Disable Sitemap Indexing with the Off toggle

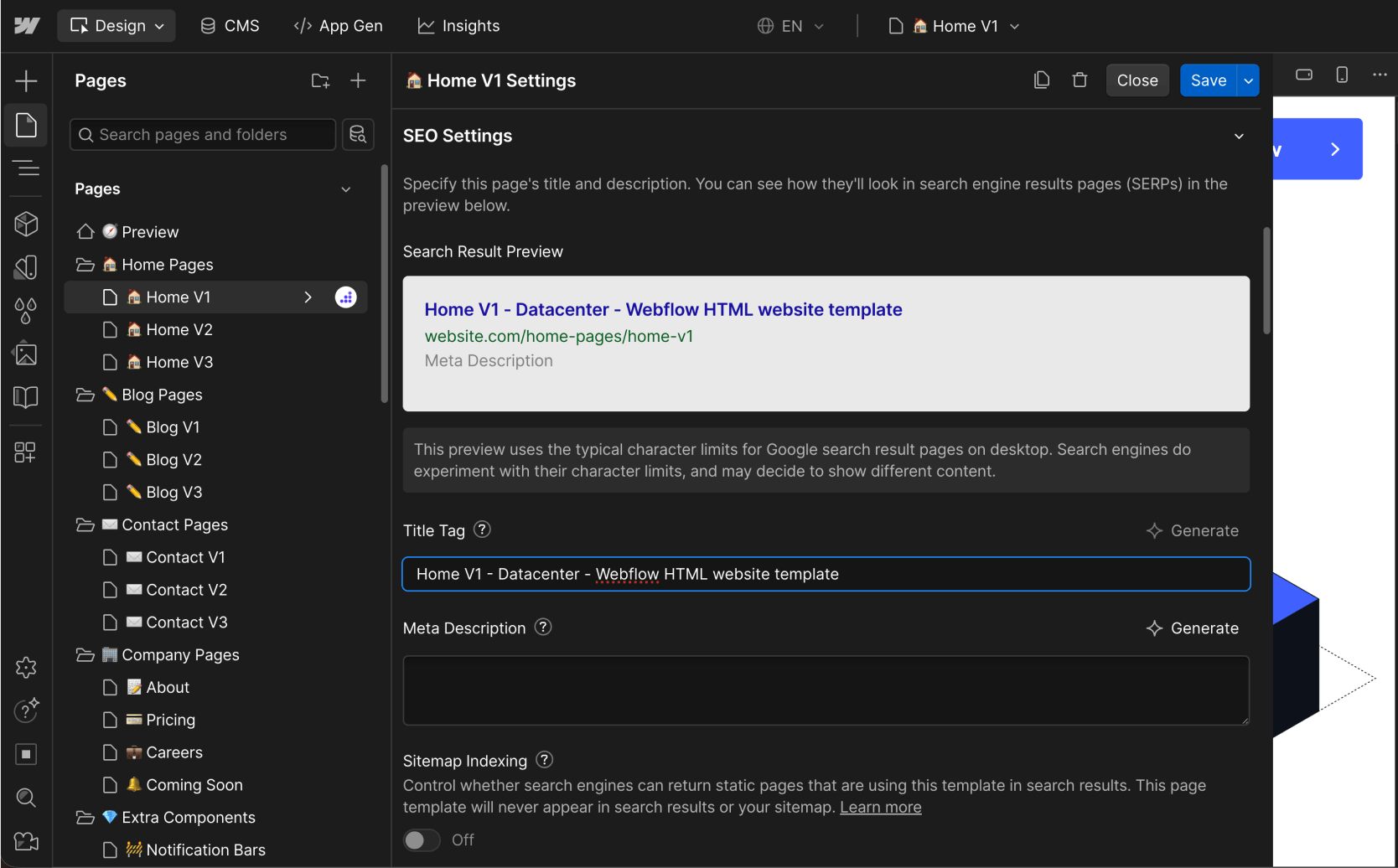pos(422,840)
